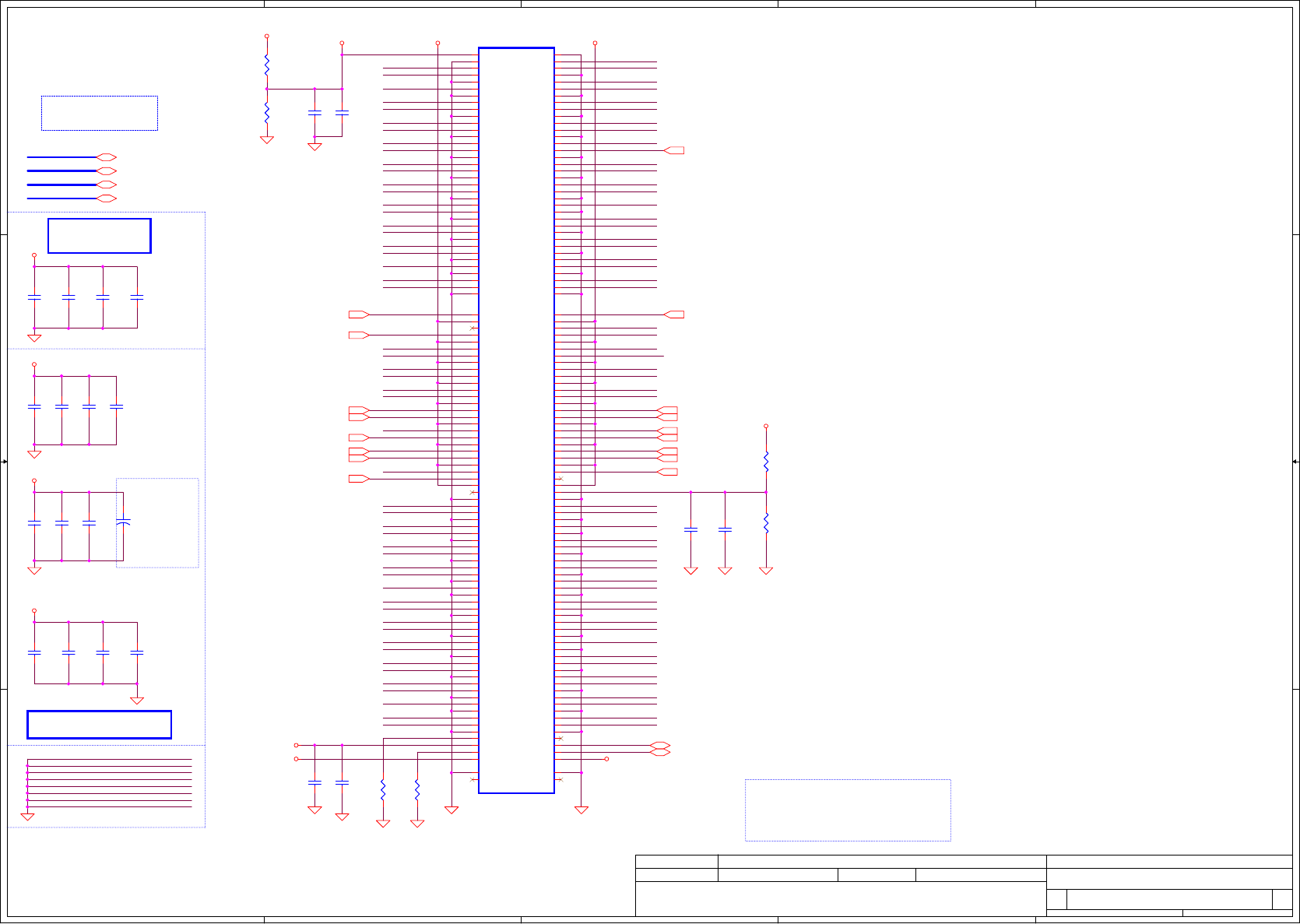1300x924 pixels.
Task: Select the lower resistor of the top-left divider
Action: coord(267,113)
